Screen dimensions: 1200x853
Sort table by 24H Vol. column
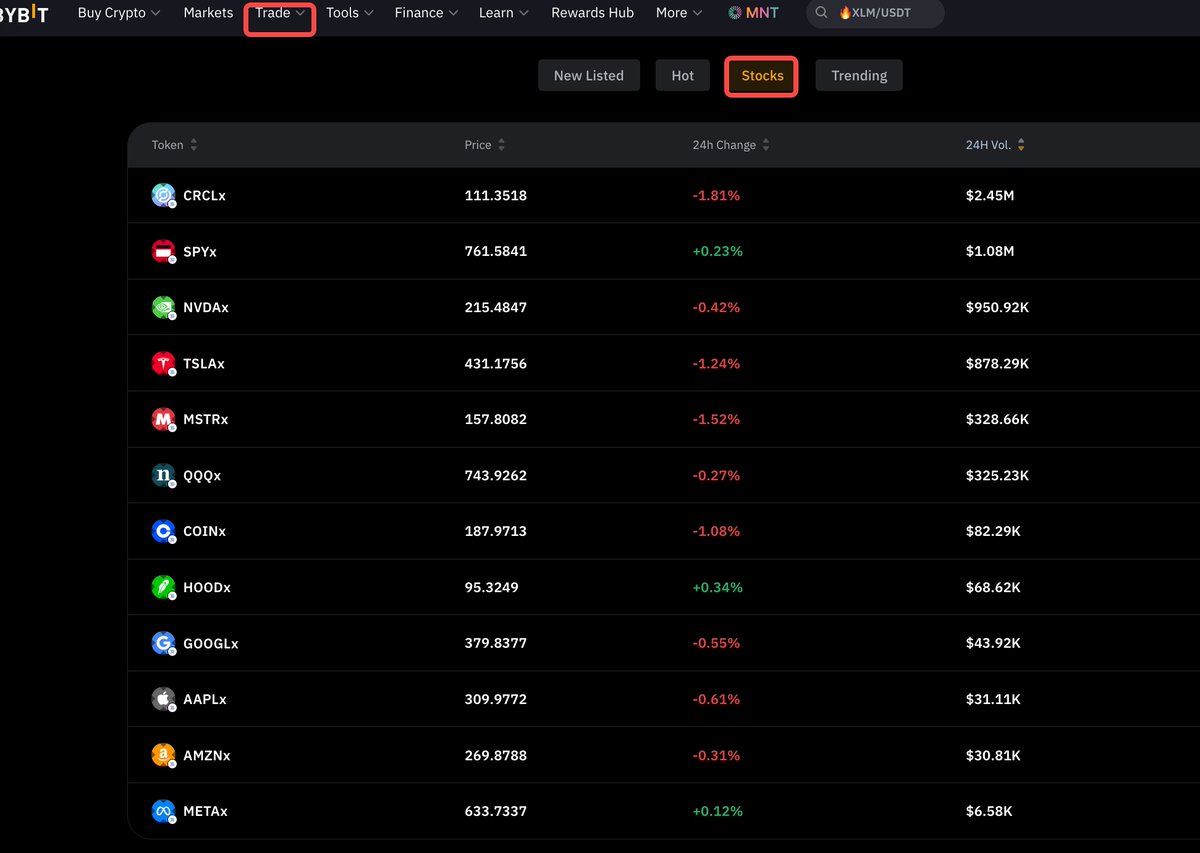(995, 145)
